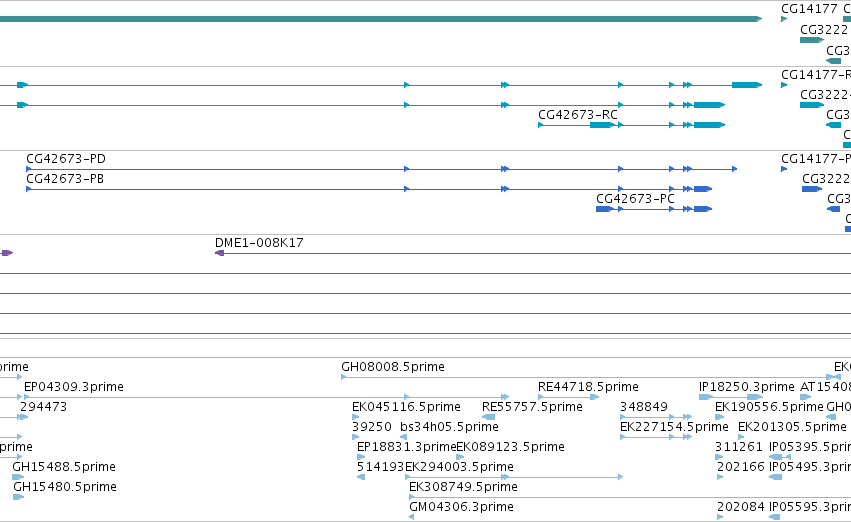The image size is (851, 522).
Task: Click the GH08008.5prime EST label
Action: click(392, 367)
